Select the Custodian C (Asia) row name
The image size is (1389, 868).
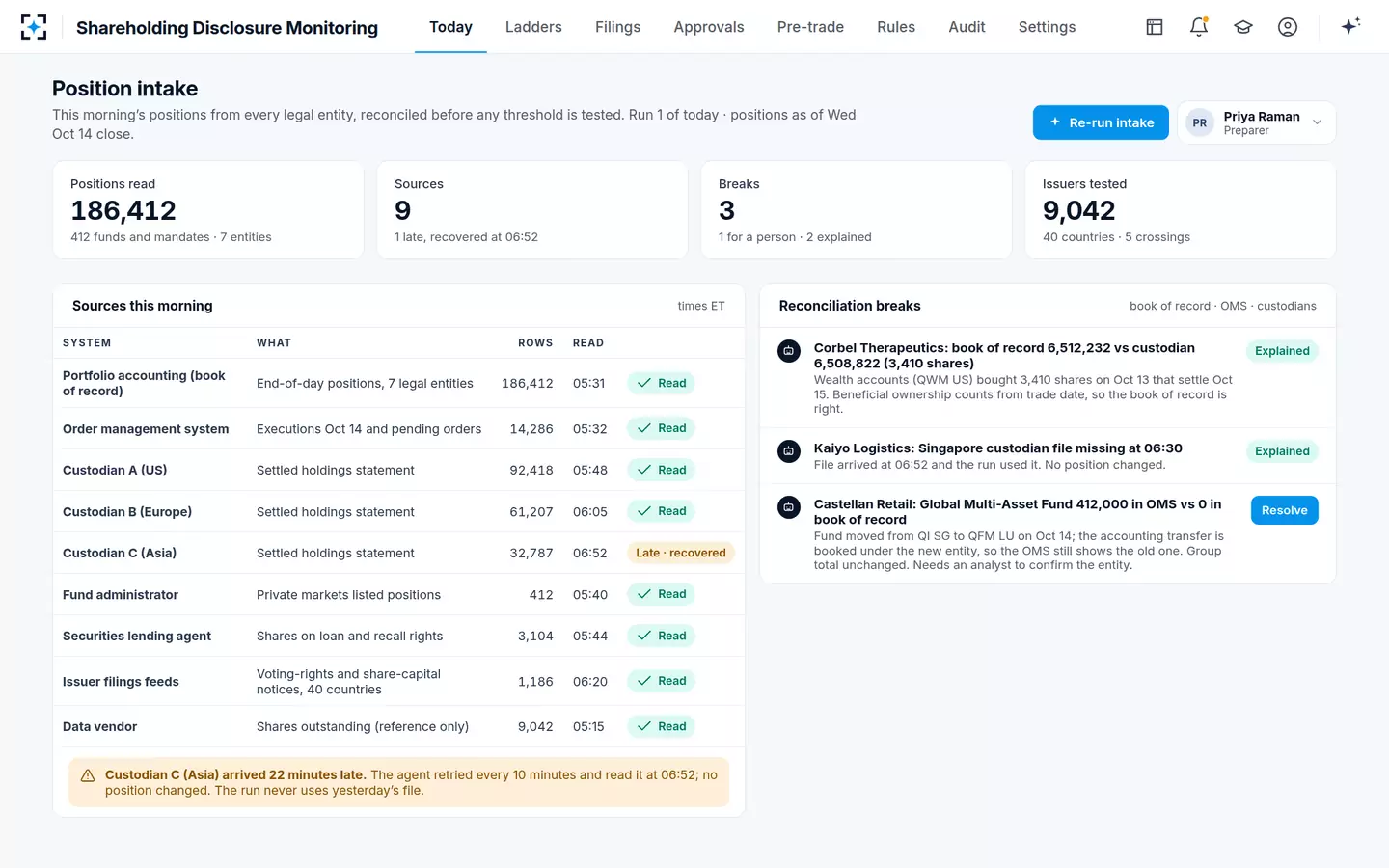pos(120,554)
